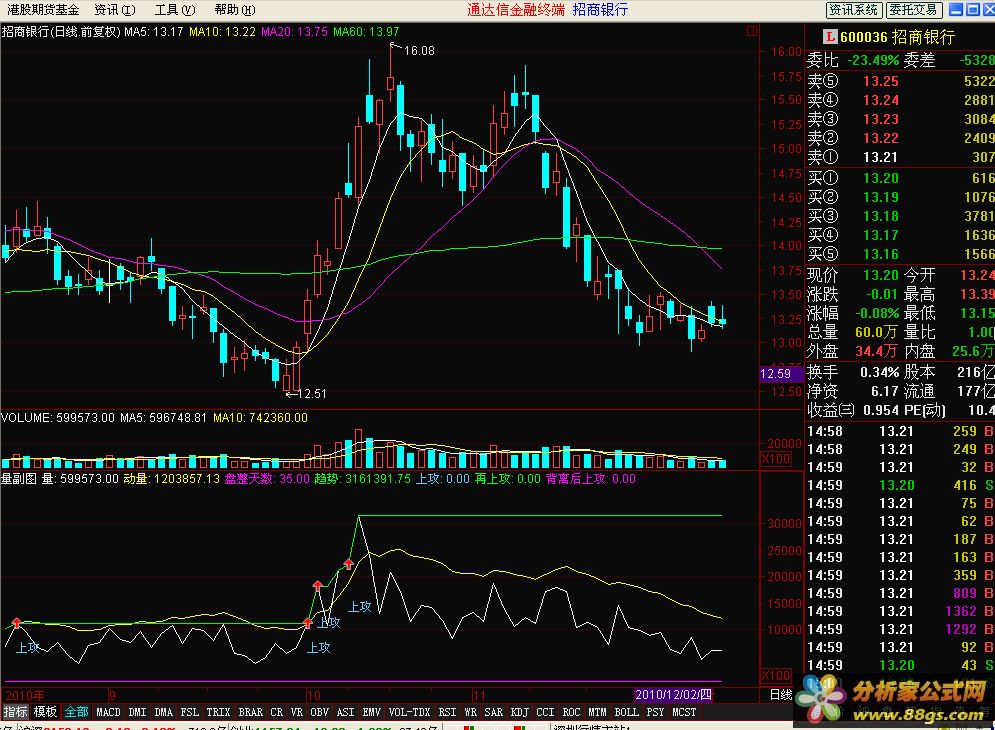The image size is (995, 730).
Task: Select the 指标 tab
Action: [15, 712]
